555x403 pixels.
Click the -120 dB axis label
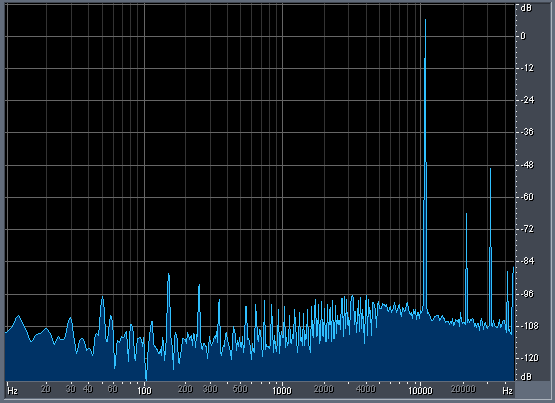pos(528,358)
